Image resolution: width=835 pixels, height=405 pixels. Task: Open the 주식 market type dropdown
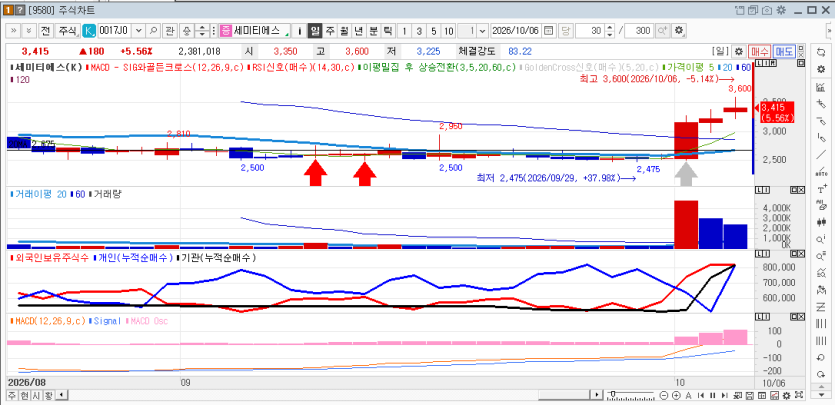click(67, 31)
